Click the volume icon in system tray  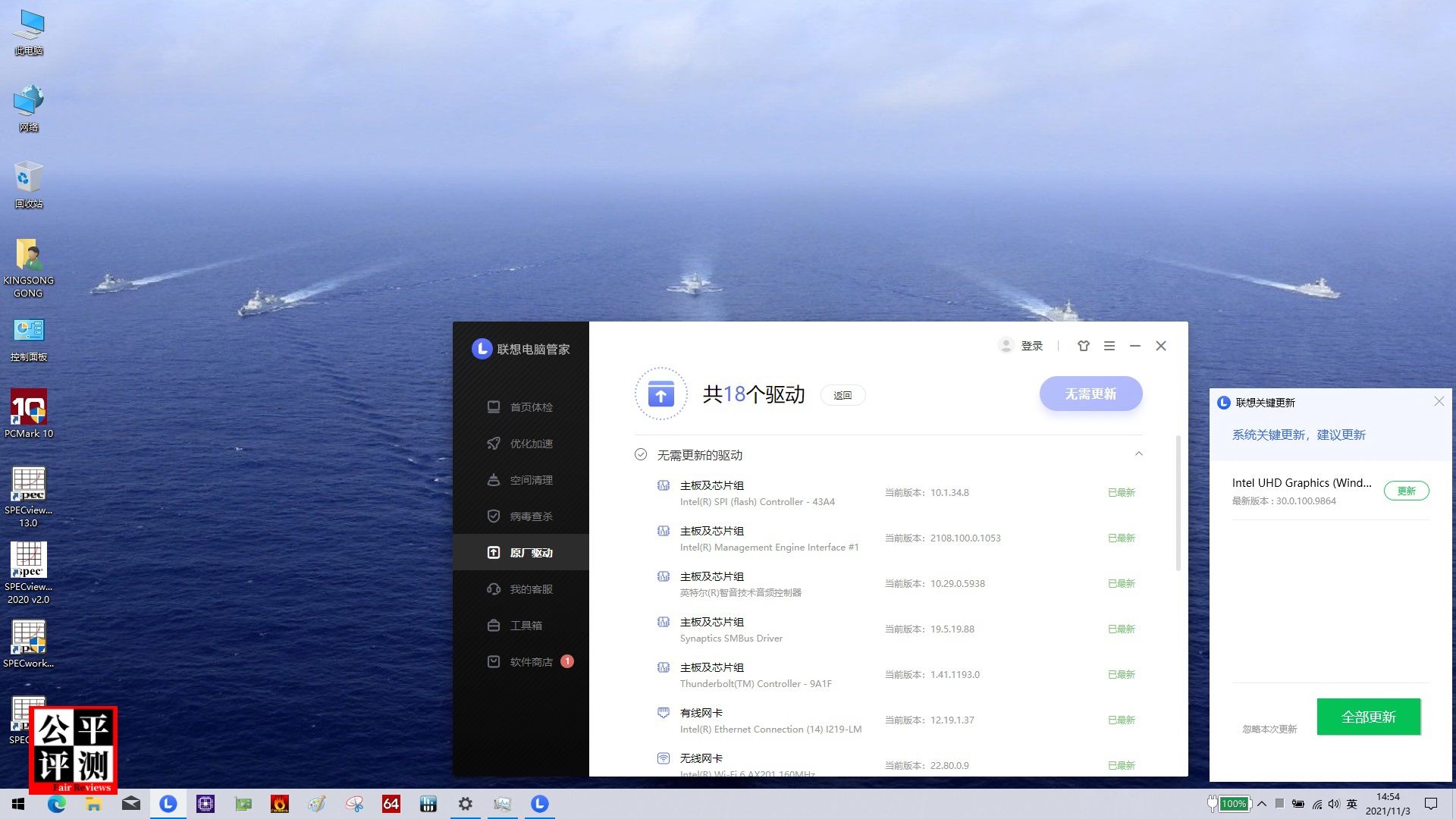1334,804
